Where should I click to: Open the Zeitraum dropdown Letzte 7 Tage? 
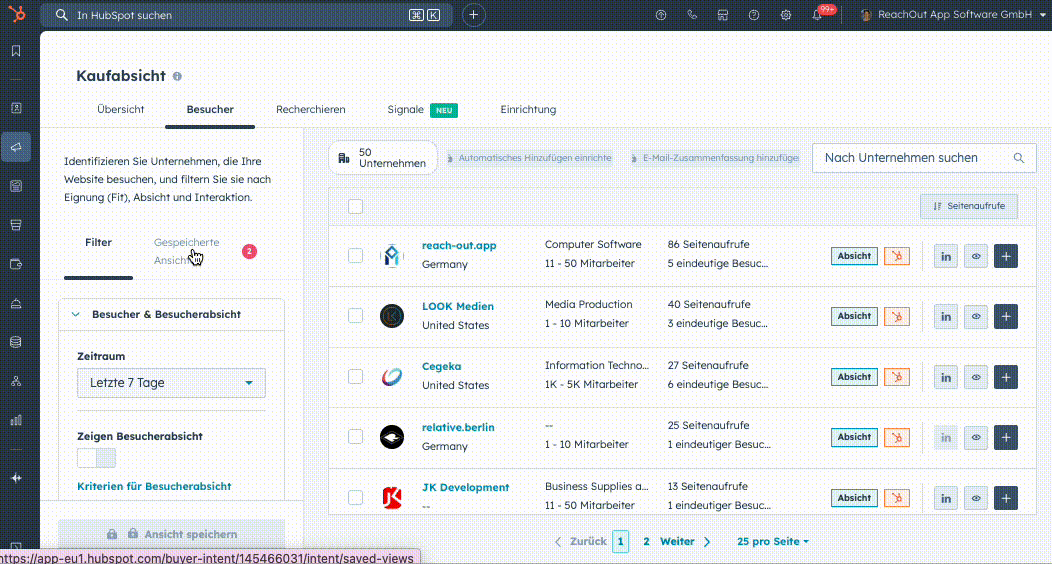[x=171, y=383]
